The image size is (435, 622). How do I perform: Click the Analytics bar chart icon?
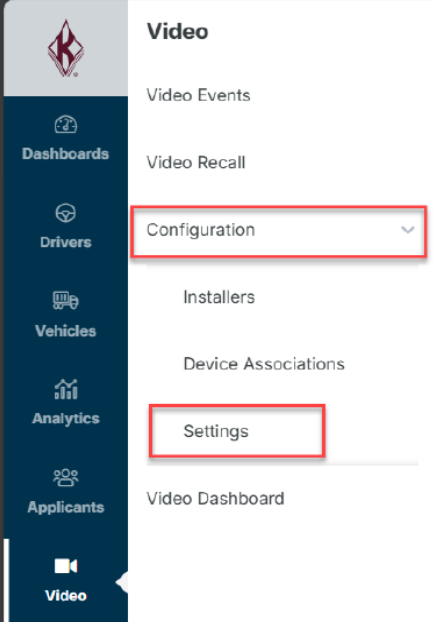(x=66, y=389)
